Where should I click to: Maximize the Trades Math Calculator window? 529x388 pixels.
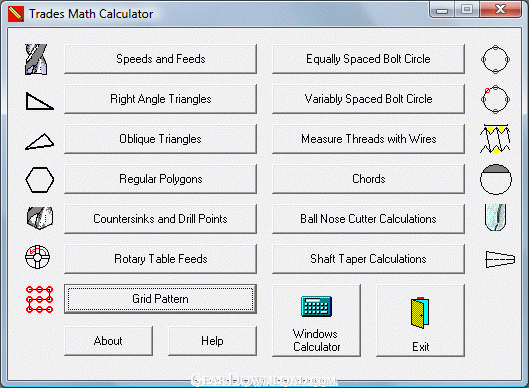(x=467, y=10)
